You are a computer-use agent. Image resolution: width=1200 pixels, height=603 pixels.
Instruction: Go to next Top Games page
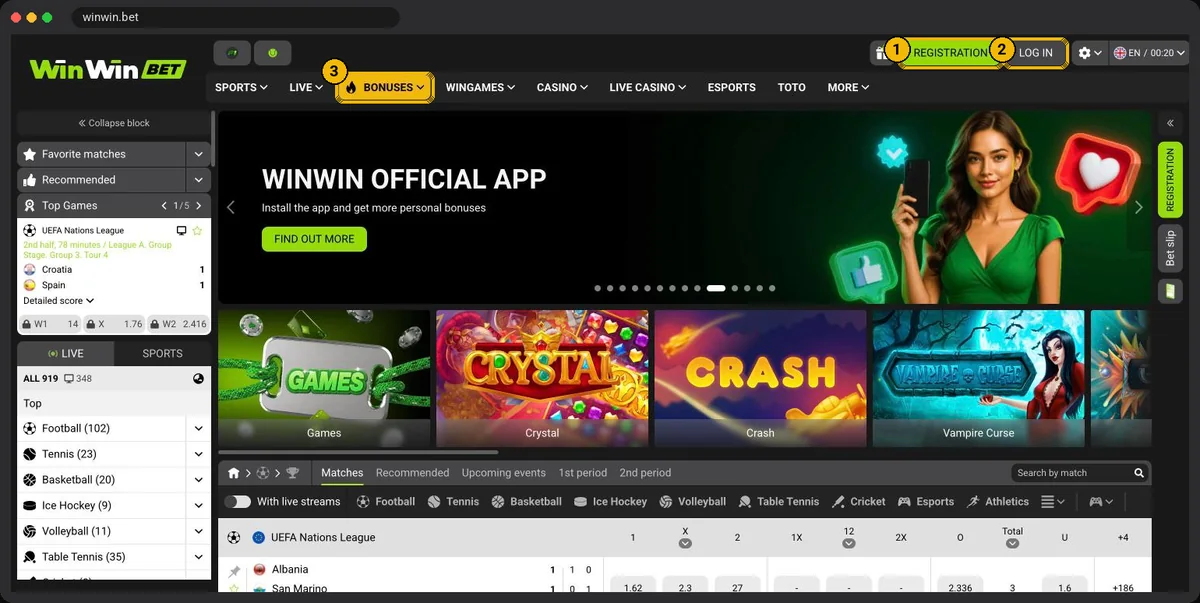coord(199,205)
